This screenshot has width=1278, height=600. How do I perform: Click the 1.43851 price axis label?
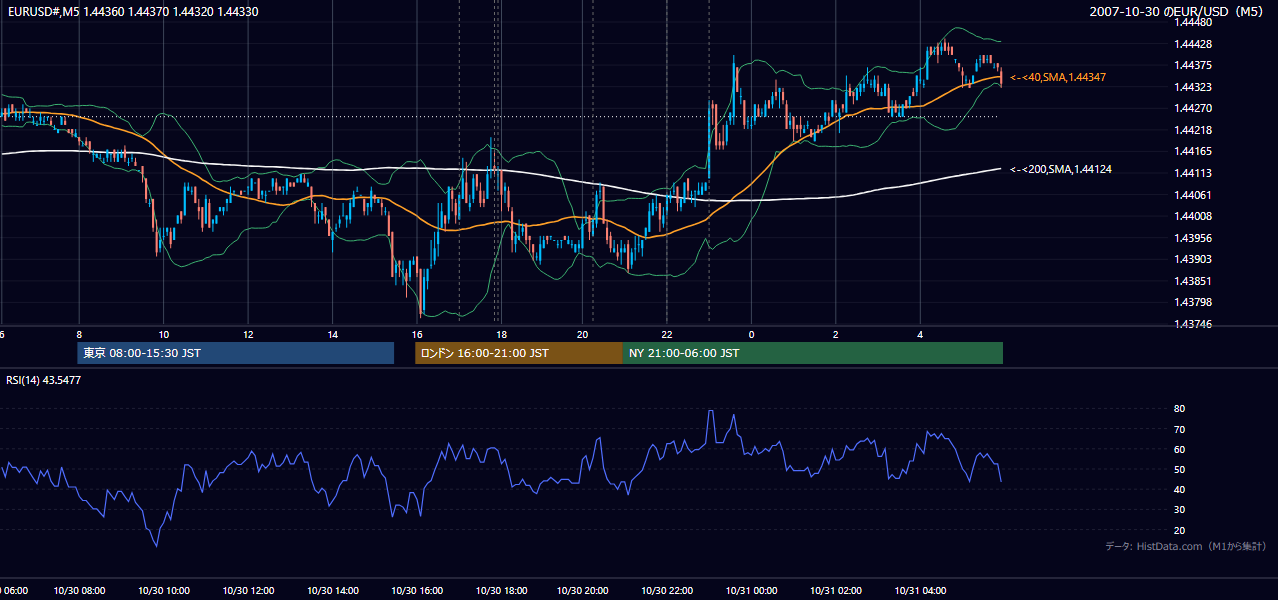[1193, 282]
